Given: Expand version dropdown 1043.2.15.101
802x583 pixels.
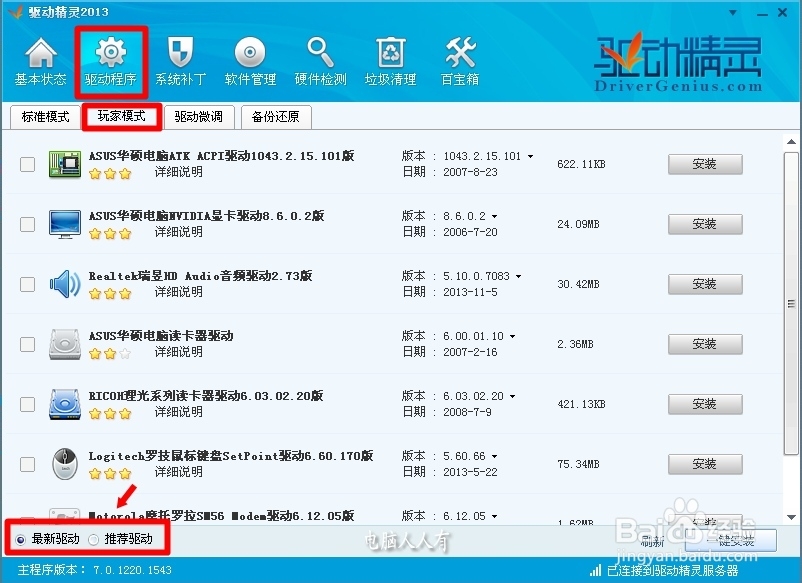Looking at the screenshot, I should click(530, 156).
